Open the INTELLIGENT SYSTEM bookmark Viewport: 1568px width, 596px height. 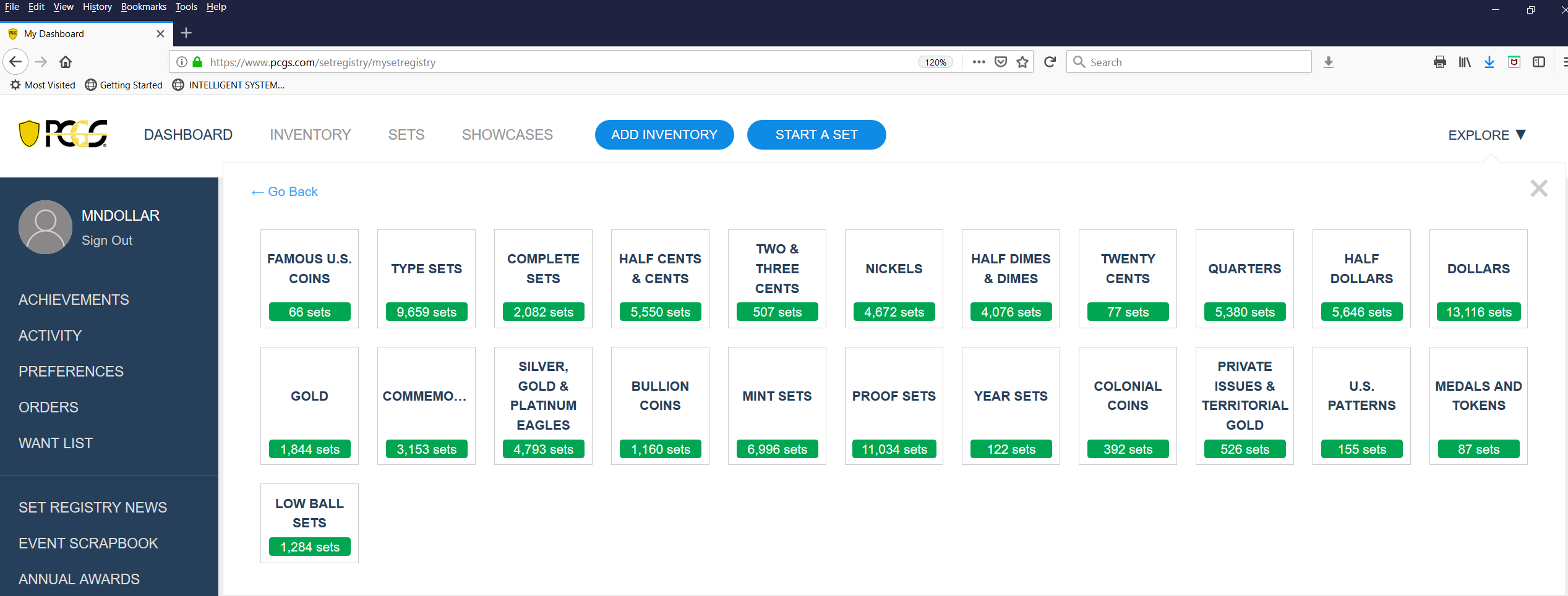tap(228, 85)
